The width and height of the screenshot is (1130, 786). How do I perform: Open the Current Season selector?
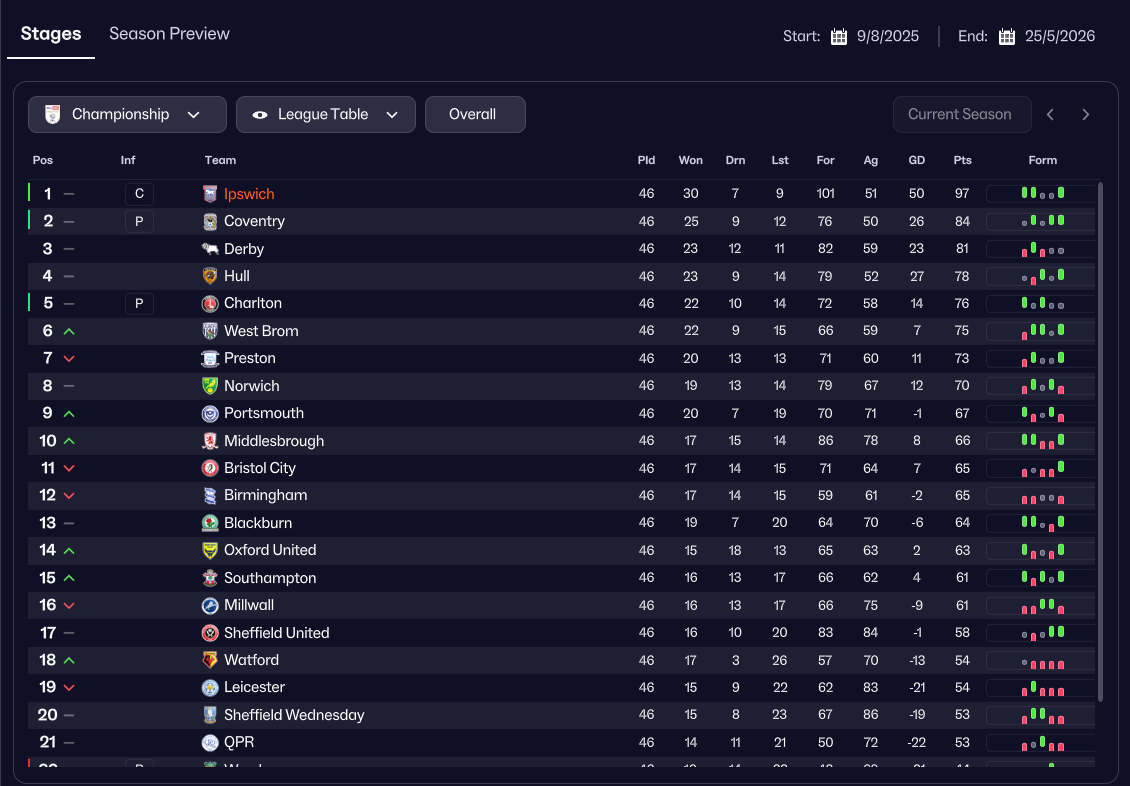(x=959, y=115)
